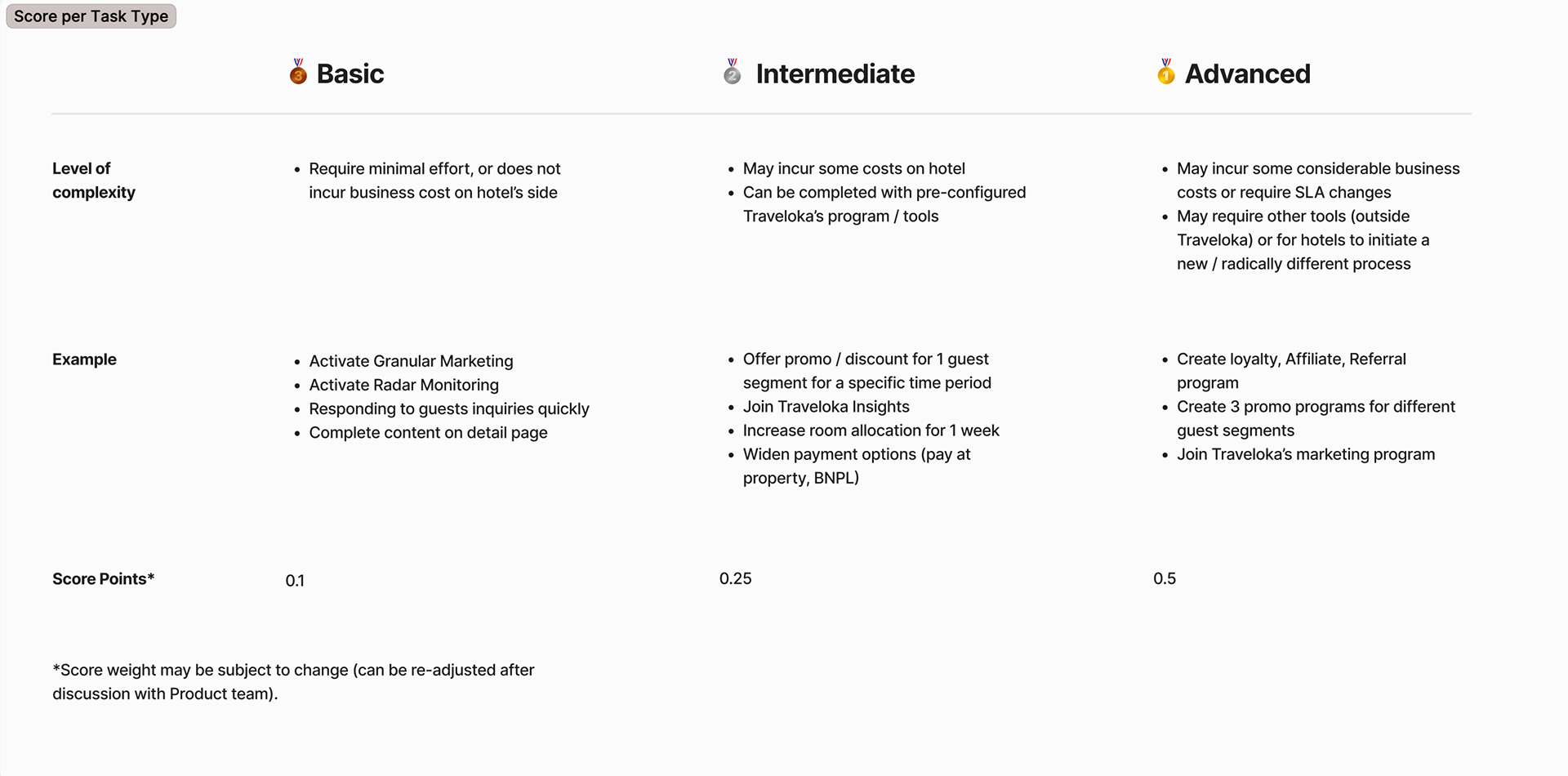The height and width of the screenshot is (776, 1568).
Task: Click Activate Radar Monitoring bullet
Action: (403, 385)
